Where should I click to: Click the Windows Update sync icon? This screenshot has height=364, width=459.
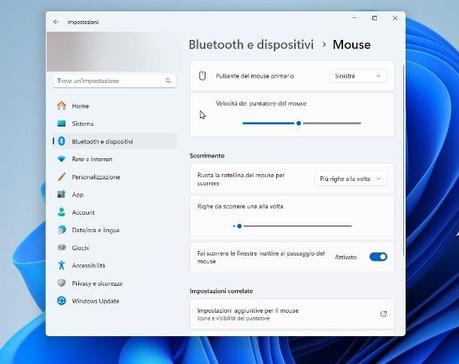pos(61,301)
